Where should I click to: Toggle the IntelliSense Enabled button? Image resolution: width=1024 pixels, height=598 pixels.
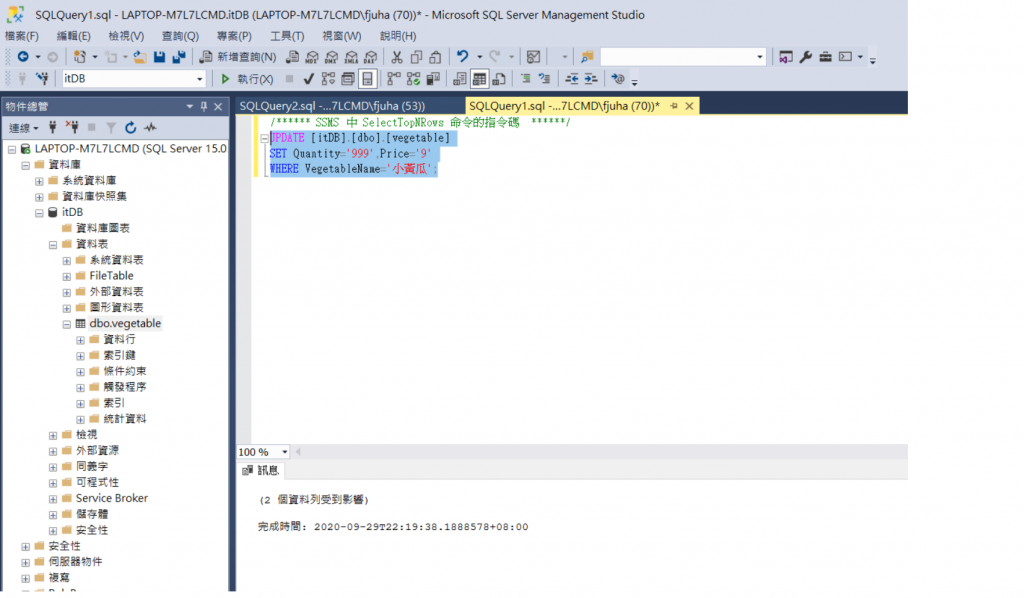(368, 79)
